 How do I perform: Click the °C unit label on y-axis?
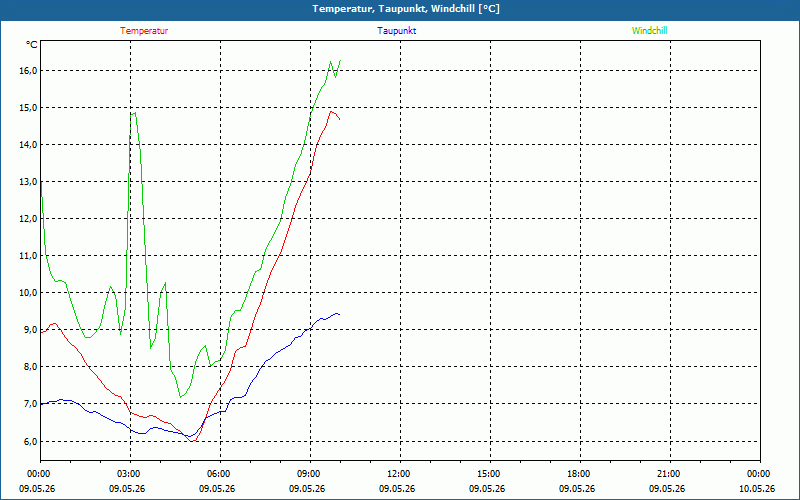pos(32,45)
